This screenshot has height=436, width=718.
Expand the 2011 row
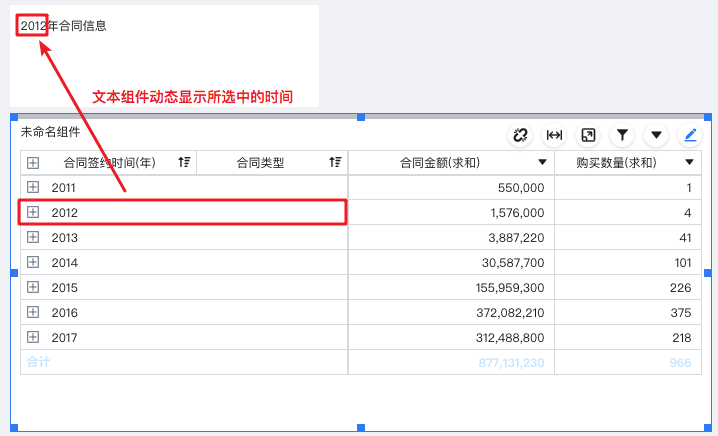33,187
